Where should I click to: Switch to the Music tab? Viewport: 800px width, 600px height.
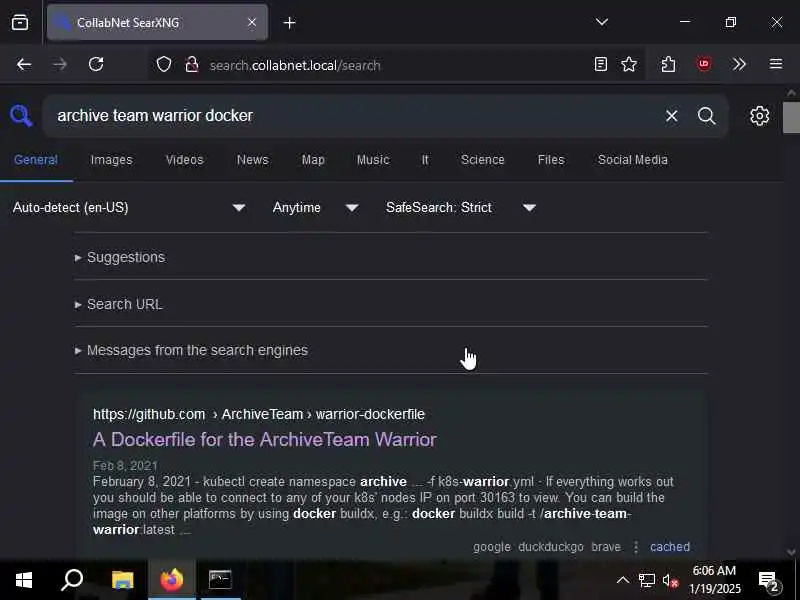pyautogui.click(x=373, y=160)
